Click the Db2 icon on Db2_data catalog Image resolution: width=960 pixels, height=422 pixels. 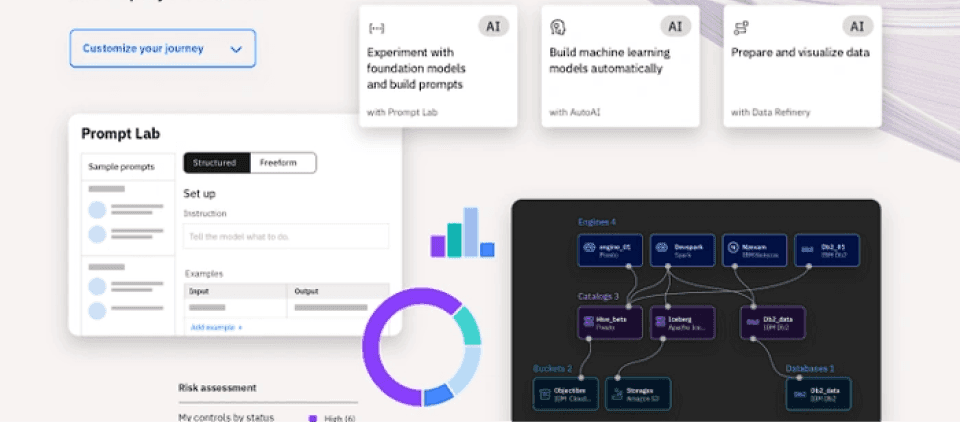point(753,322)
